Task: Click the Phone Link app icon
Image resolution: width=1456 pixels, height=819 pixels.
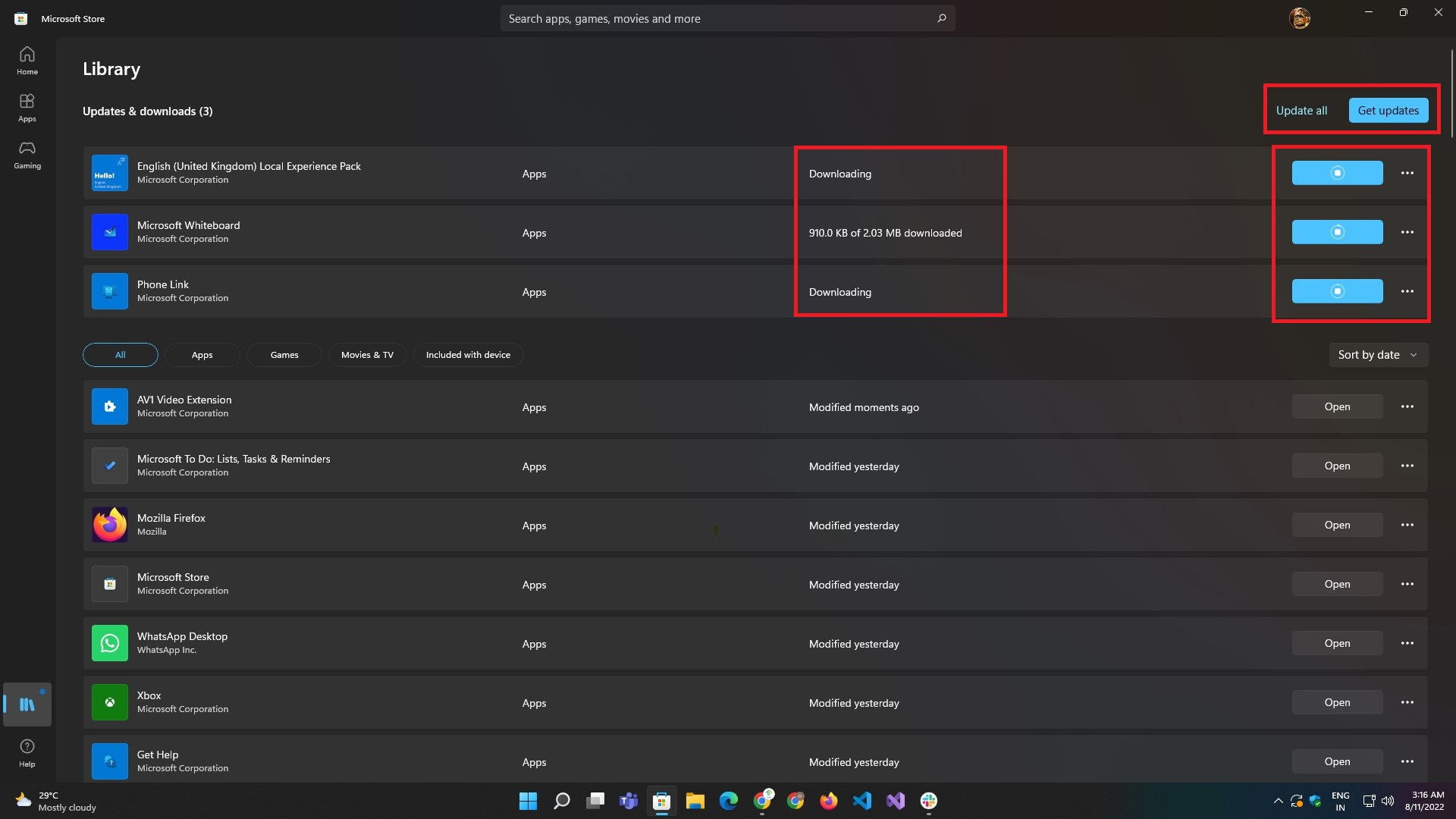Action: pos(110,291)
